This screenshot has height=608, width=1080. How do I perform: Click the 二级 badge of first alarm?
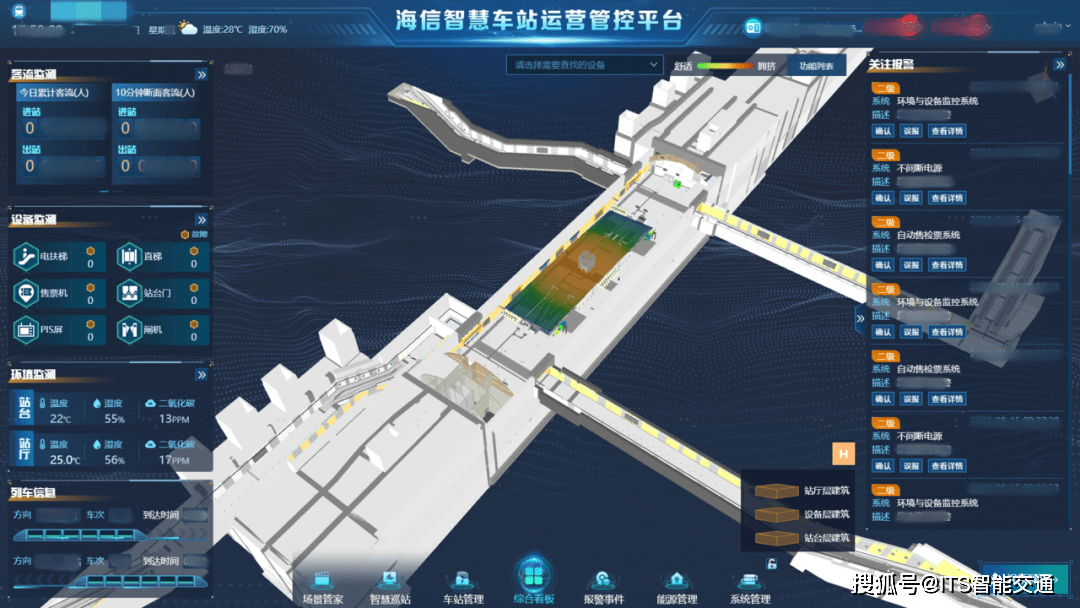(885, 88)
